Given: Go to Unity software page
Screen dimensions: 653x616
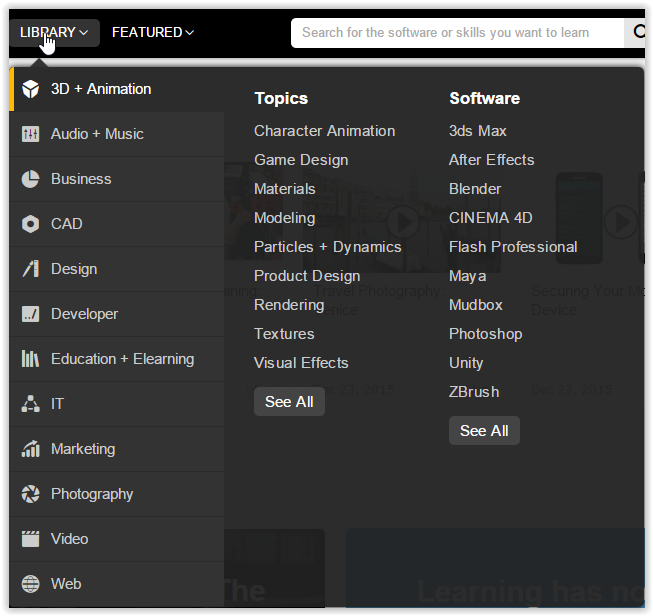Looking at the screenshot, I should 466,363.
